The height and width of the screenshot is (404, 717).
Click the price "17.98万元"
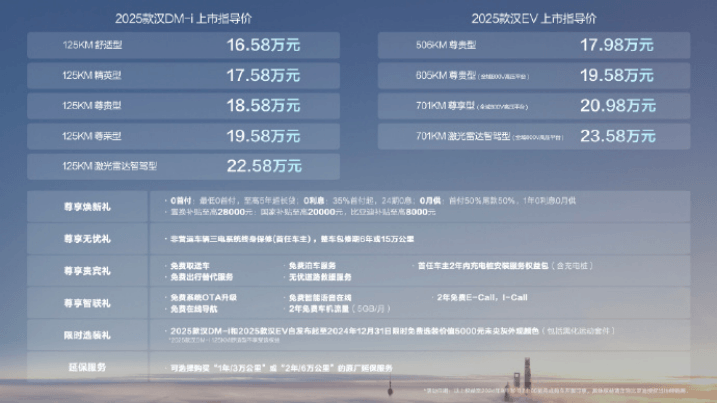(617, 45)
